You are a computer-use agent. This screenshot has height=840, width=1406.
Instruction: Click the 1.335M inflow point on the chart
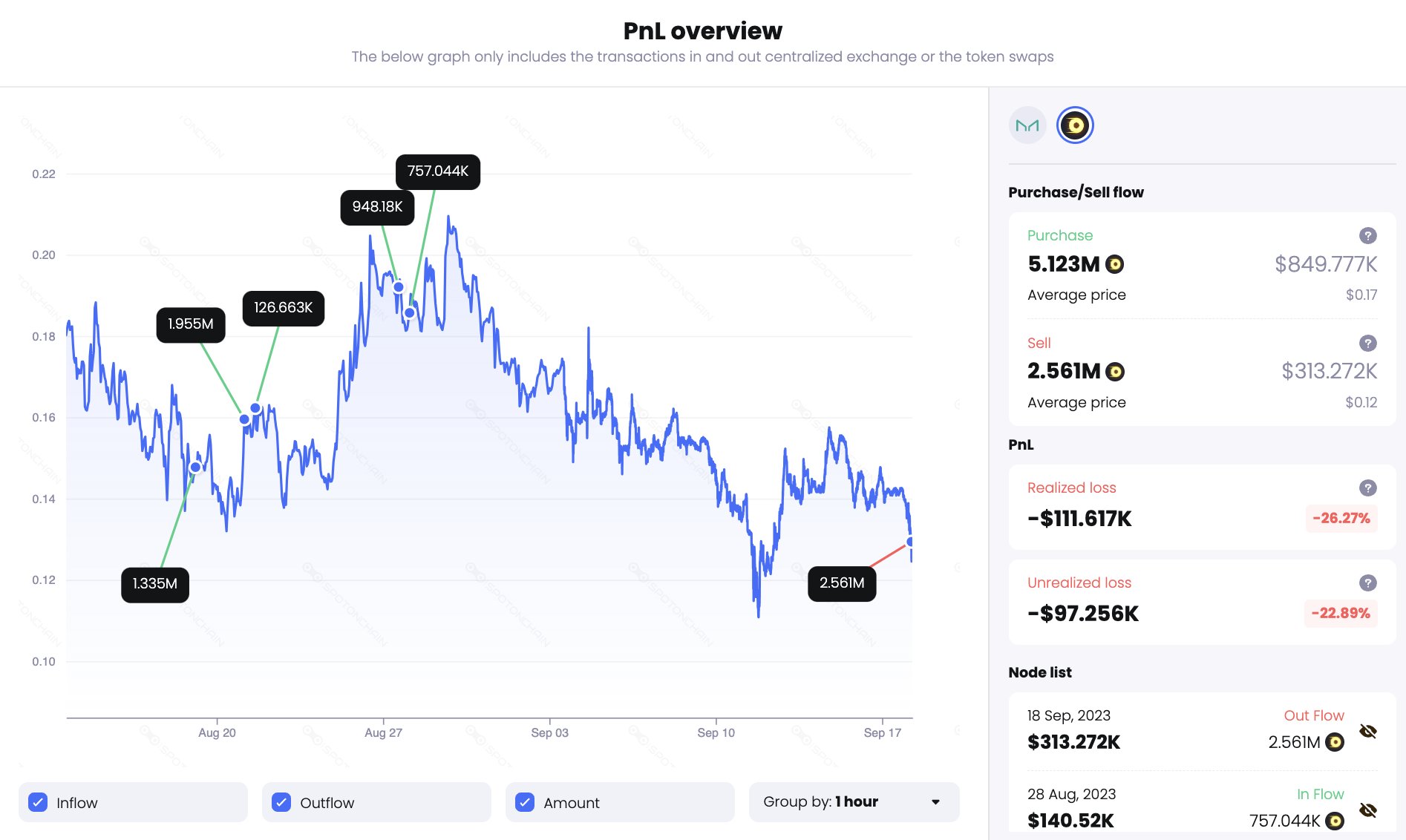(x=195, y=467)
